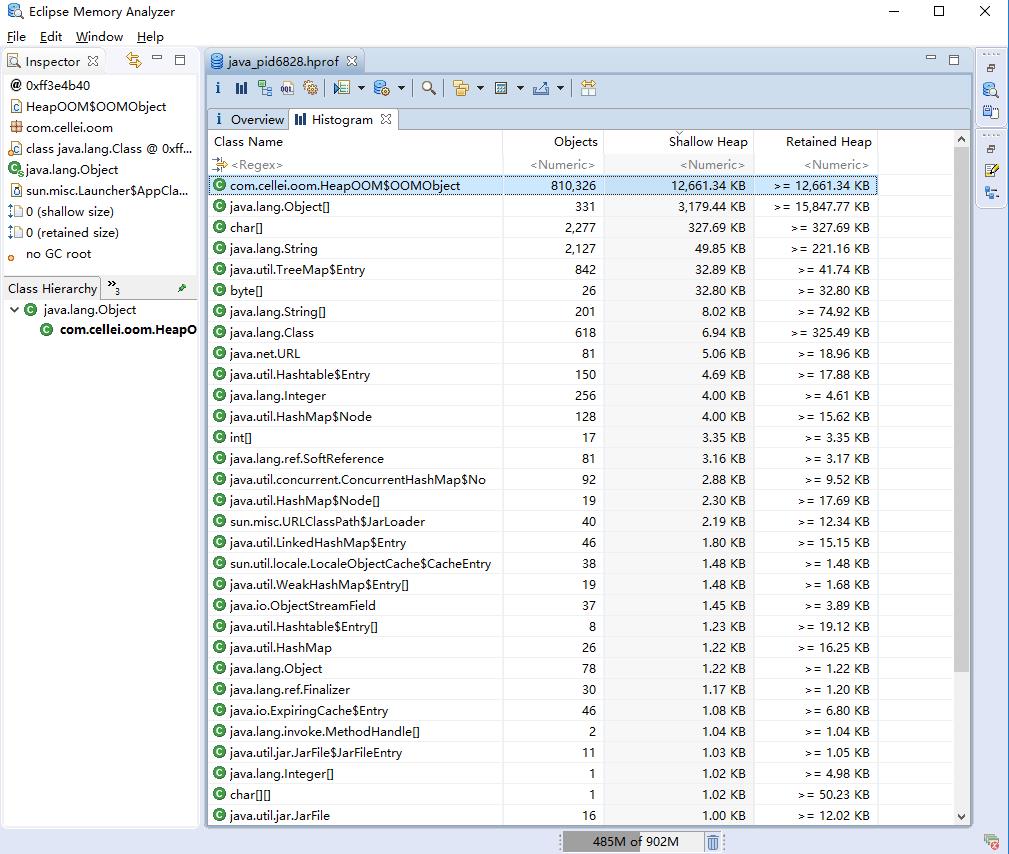Image resolution: width=1009 pixels, height=854 pixels.
Task: Restore the upper right-side fast view stack
Action: tap(991, 68)
